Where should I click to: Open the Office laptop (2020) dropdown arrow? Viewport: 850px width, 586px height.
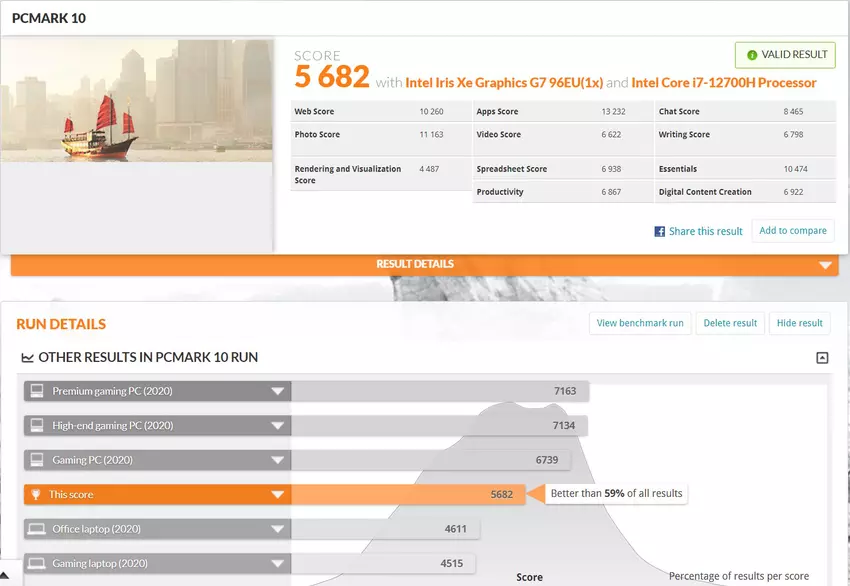click(x=277, y=528)
